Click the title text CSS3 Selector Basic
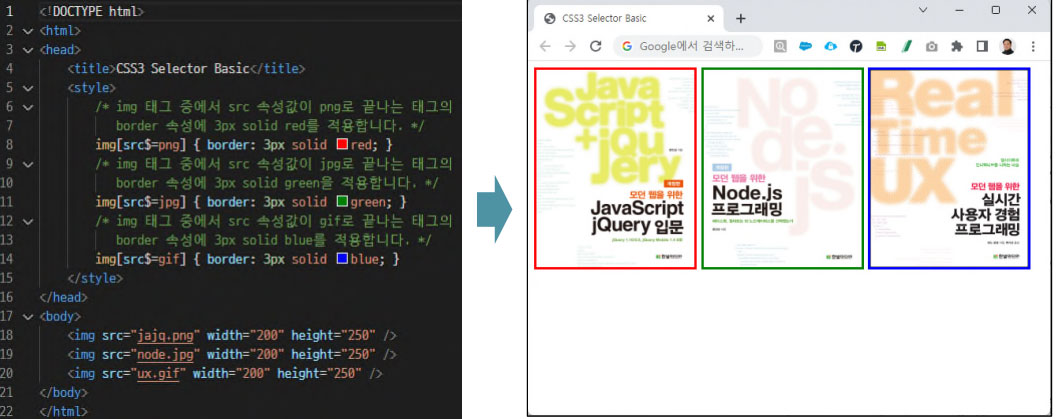Image resolution: width=1058 pixels, height=419 pixels. [182, 68]
